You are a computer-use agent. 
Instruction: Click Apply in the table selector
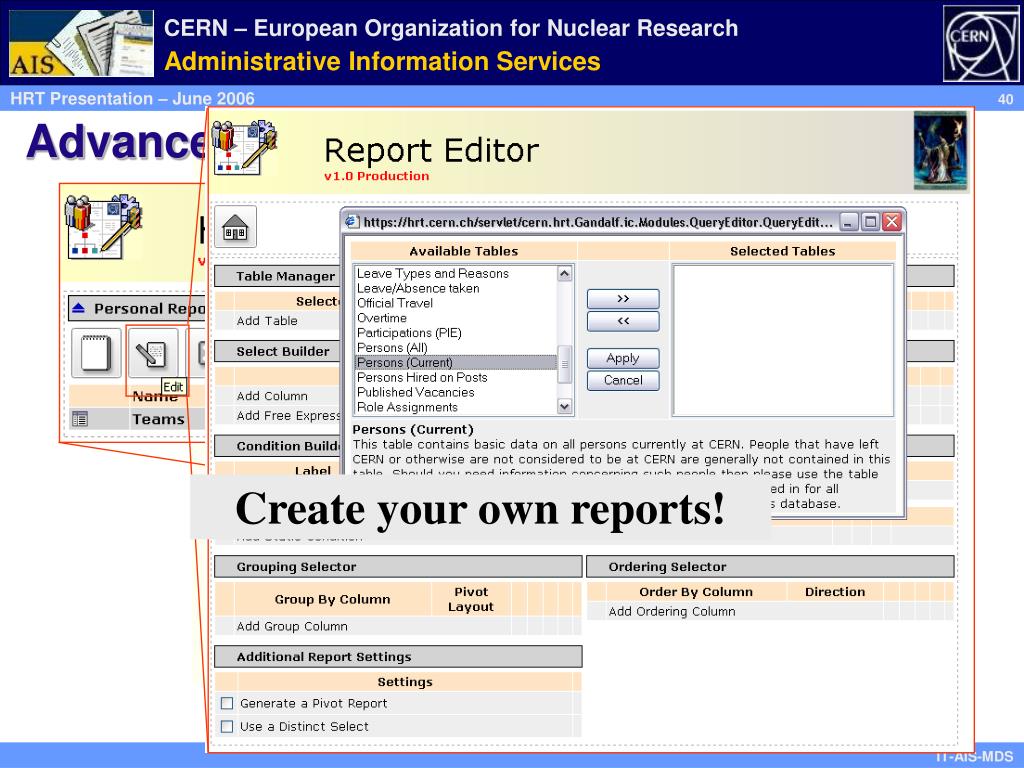click(x=623, y=358)
